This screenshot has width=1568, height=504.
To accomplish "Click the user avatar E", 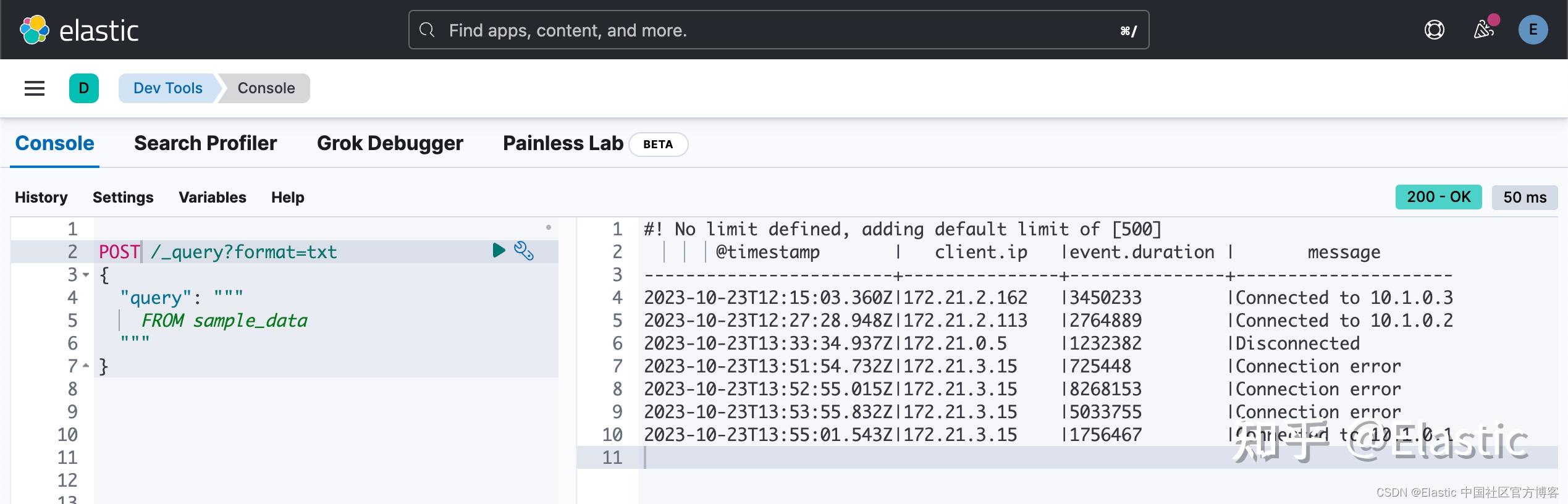I will coord(1533,29).
